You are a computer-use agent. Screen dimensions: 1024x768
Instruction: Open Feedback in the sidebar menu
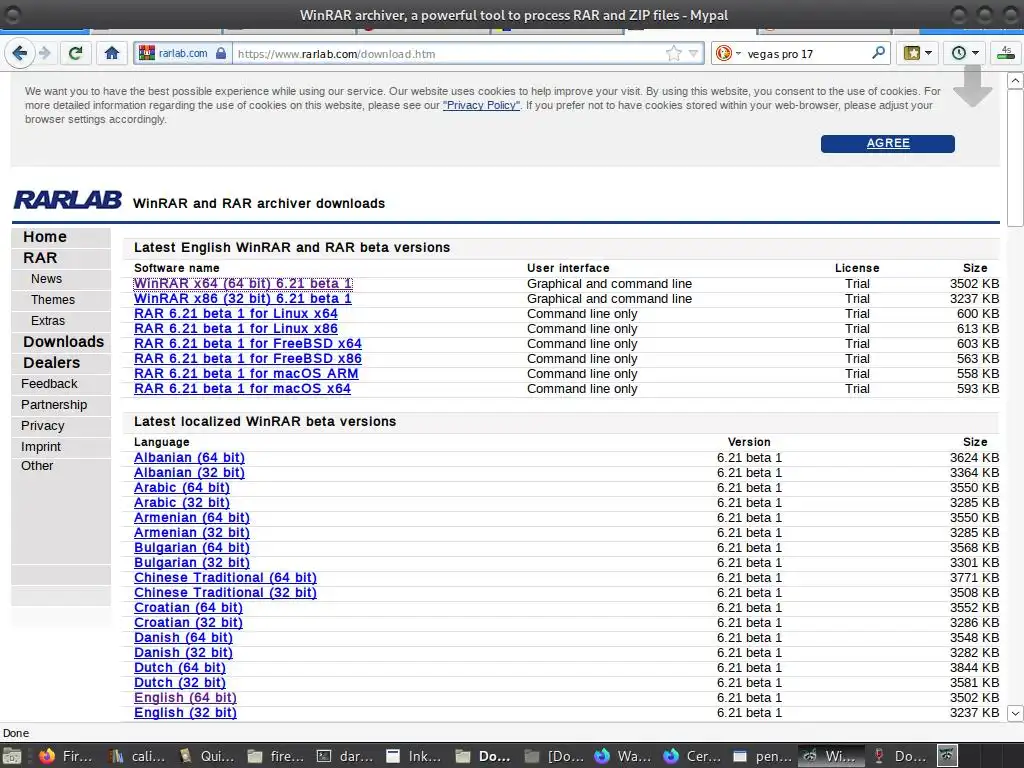[49, 383]
